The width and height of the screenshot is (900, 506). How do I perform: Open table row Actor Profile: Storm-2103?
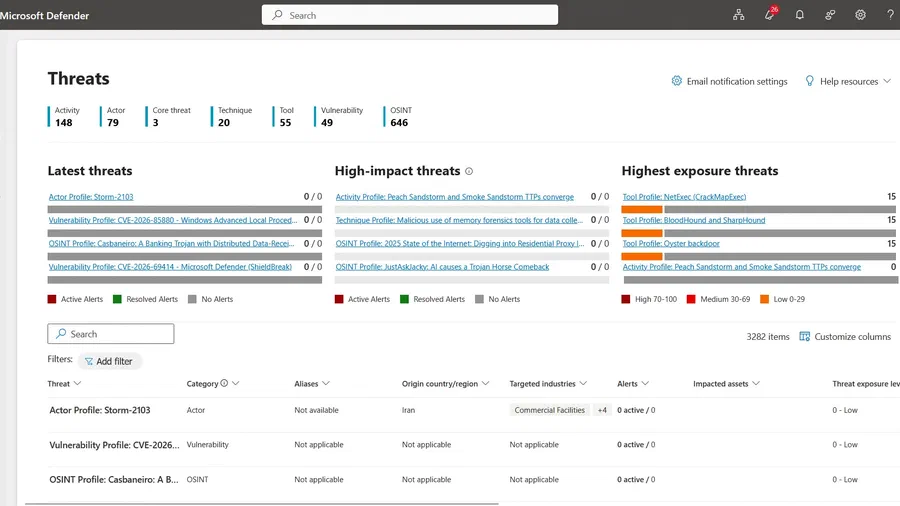(x=100, y=410)
